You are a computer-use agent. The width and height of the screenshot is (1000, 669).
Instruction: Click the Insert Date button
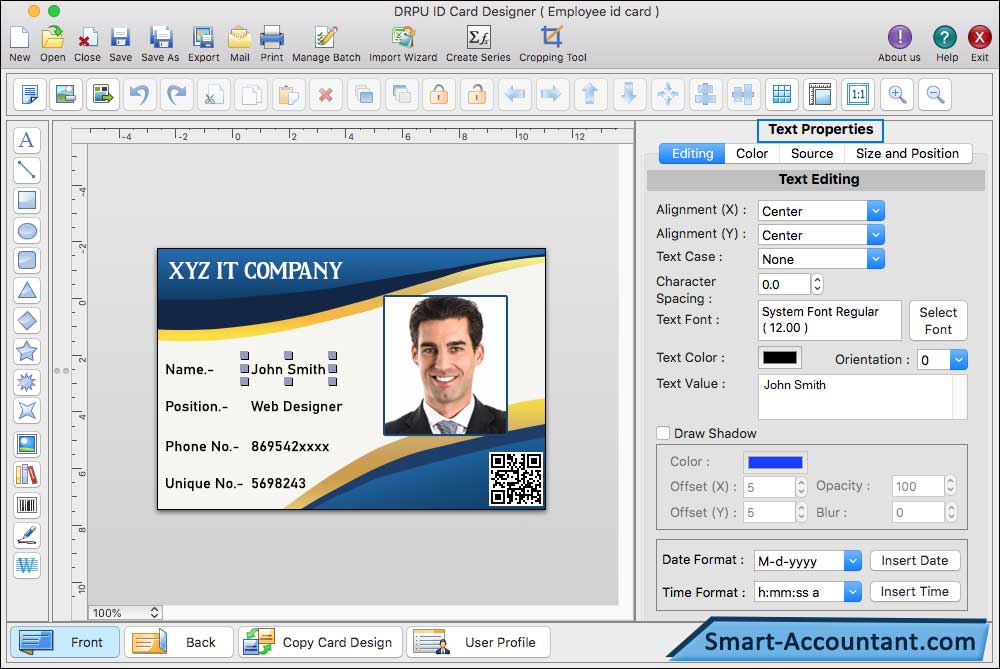point(915,561)
